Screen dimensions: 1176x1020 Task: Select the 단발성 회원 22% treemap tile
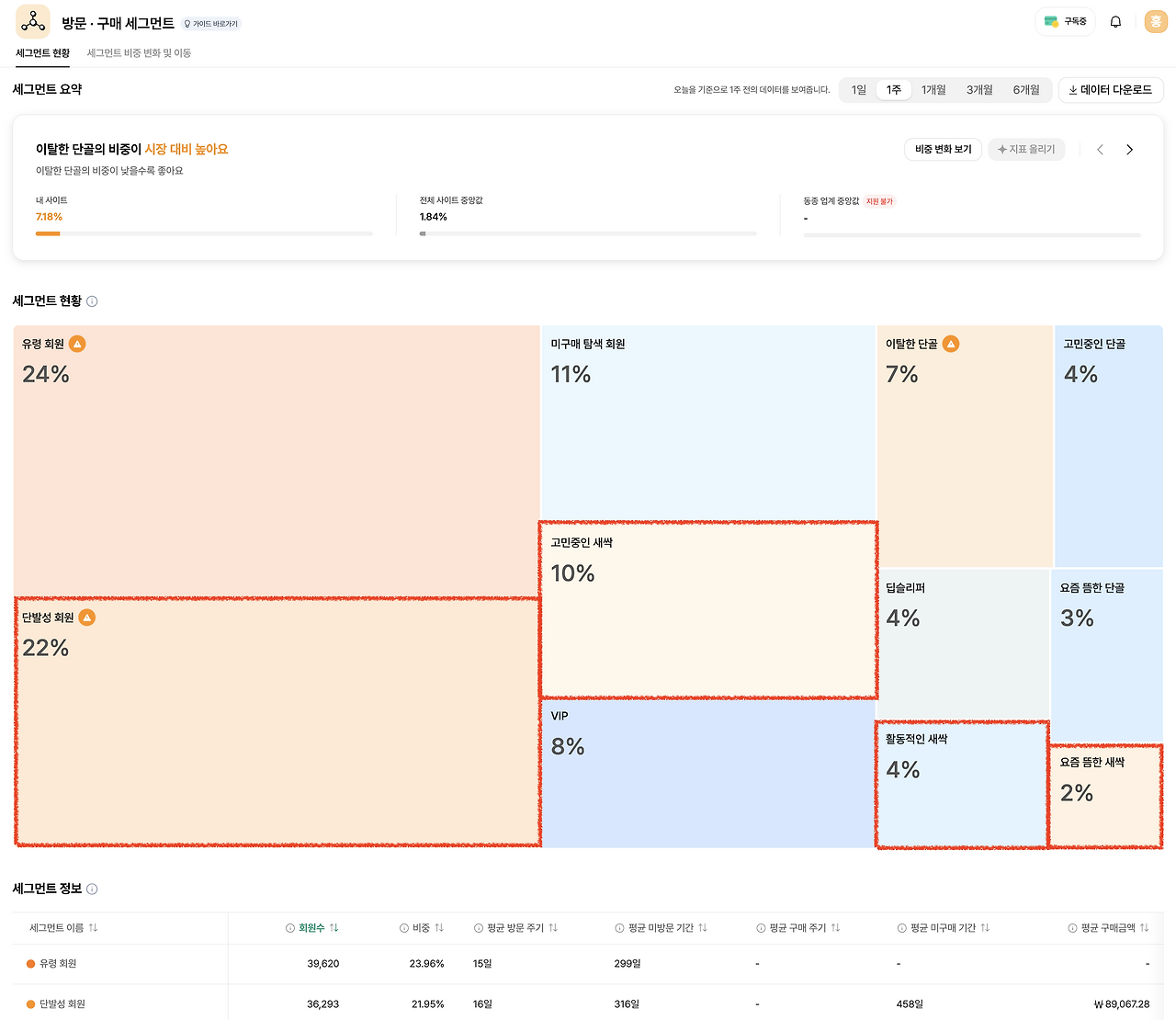(277, 722)
